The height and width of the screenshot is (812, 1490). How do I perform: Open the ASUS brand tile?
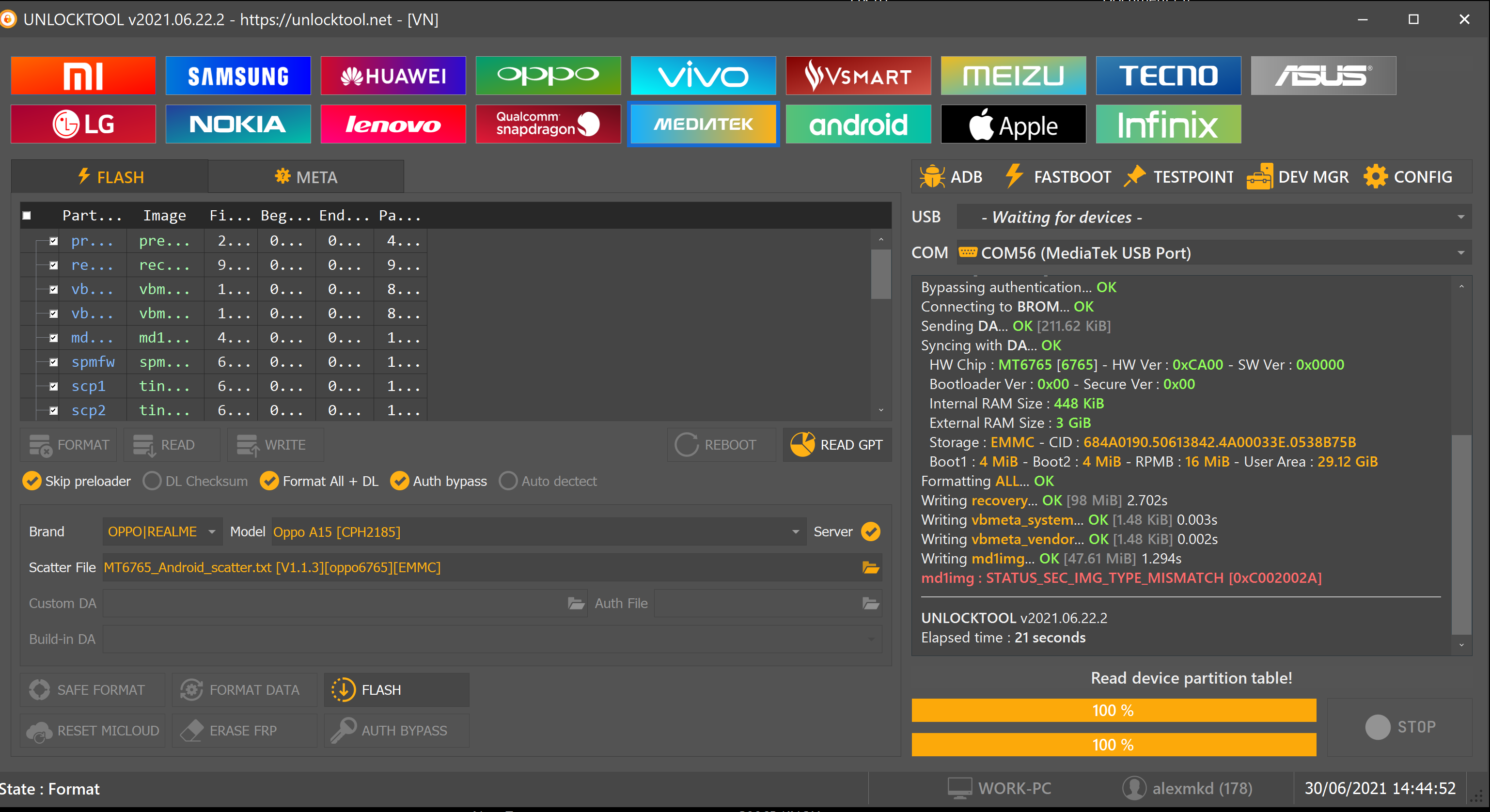pos(1323,75)
